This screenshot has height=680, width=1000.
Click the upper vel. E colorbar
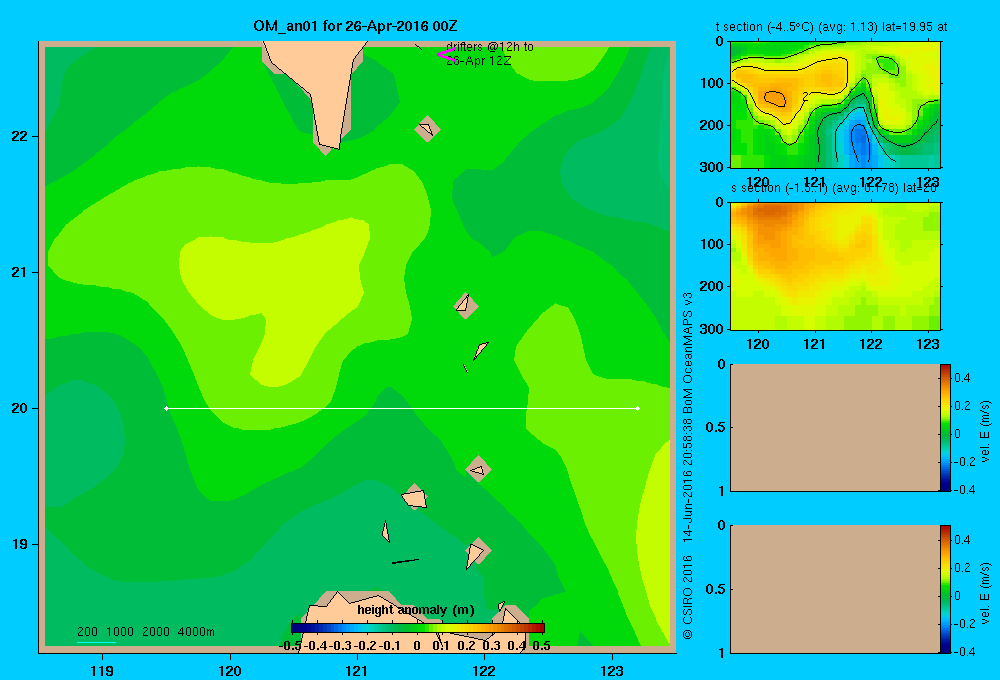pyautogui.click(x=945, y=427)
